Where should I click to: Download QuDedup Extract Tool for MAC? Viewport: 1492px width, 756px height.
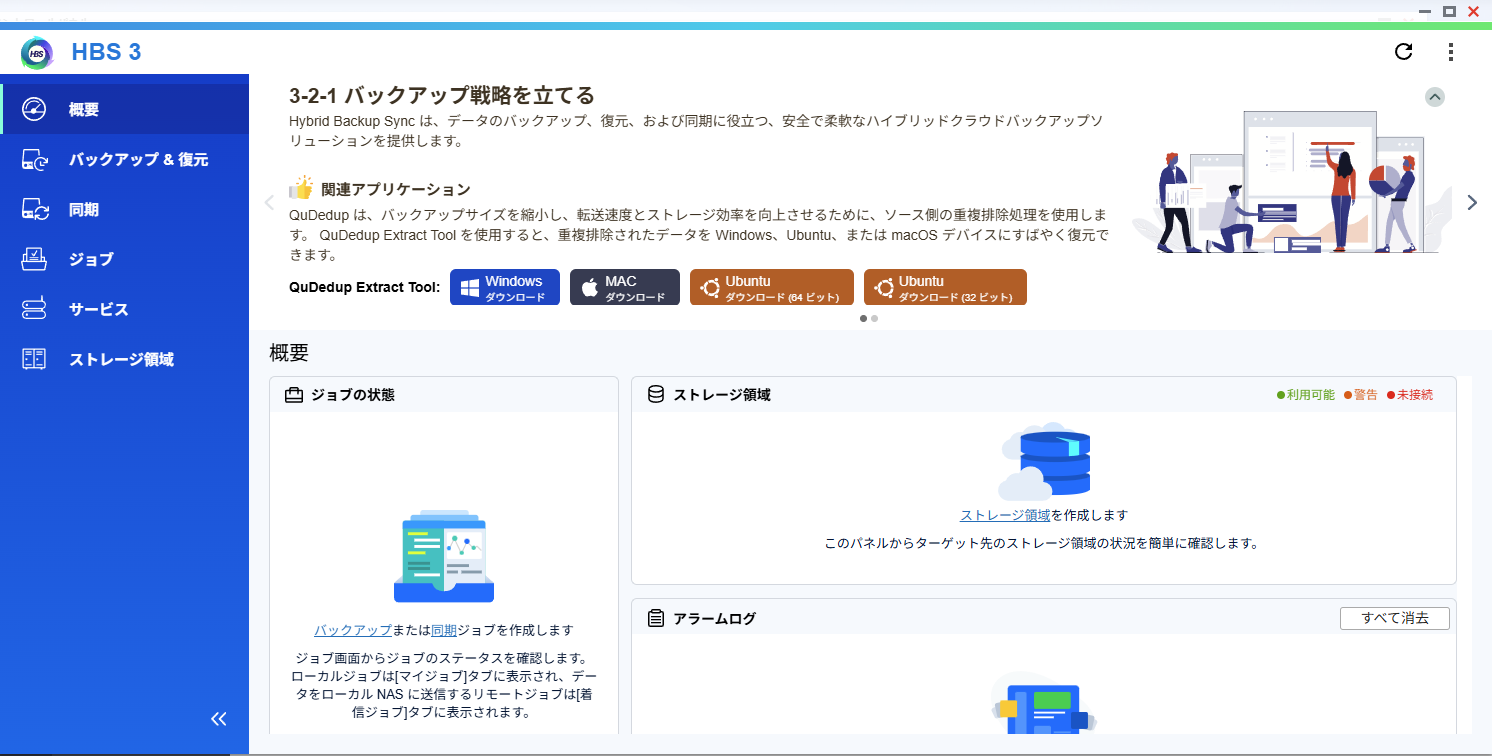click(624, 288)
